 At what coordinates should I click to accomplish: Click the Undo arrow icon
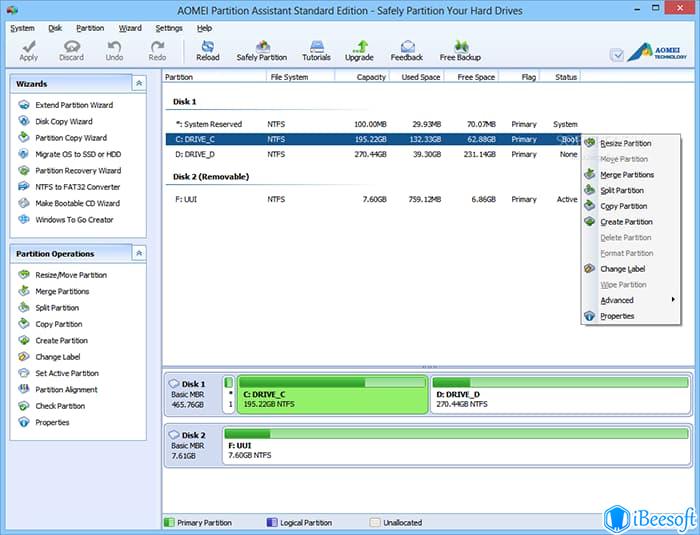(x=114, y=51)
